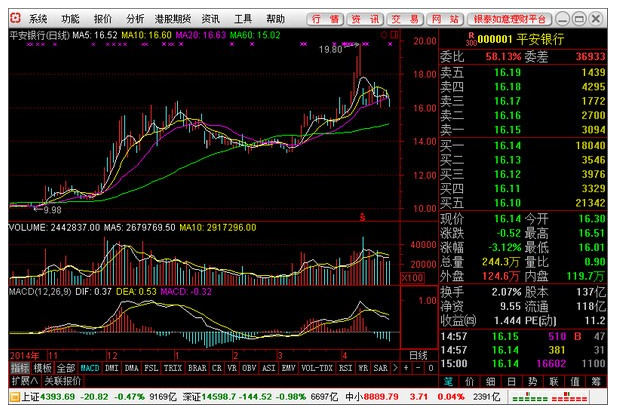Switch to the 值 tab
This screenshot has width=618, height=411.
click(575, 381)
